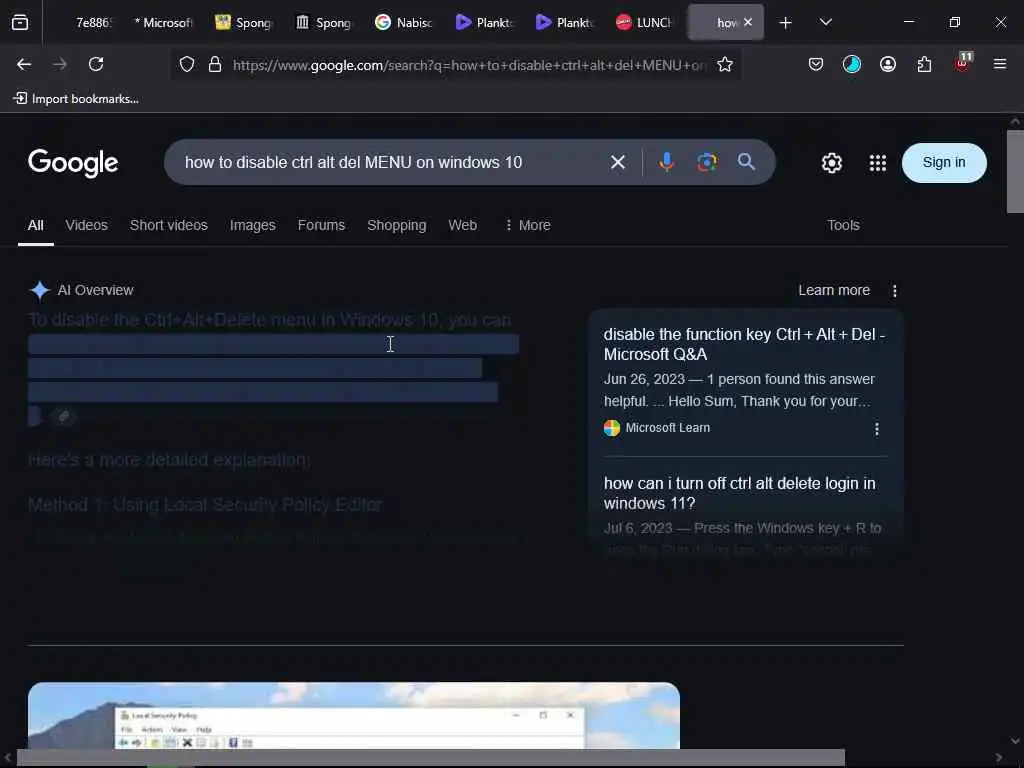The image size is (1024, 768).
Task: Switch to the LUNCH tab
Action: coord(644,22)
